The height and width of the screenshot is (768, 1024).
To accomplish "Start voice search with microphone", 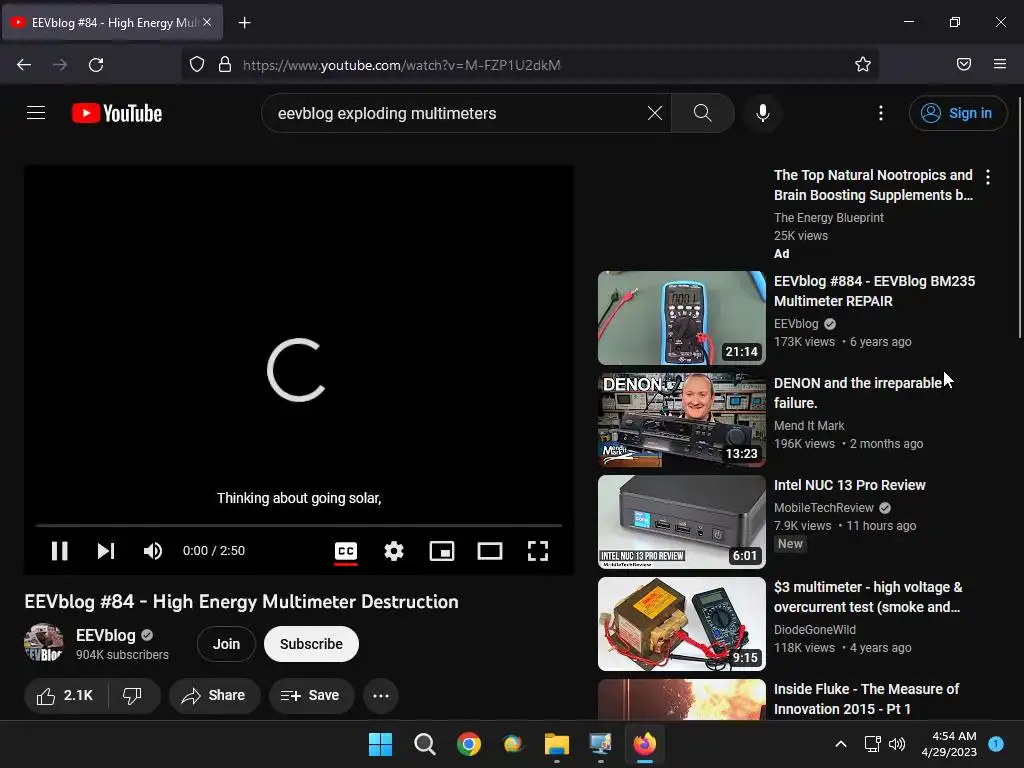I will pos(762,113).
